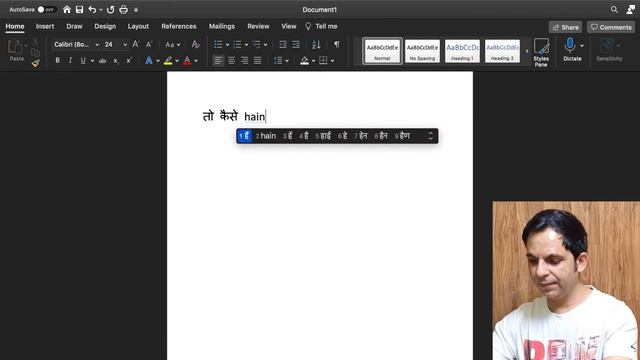Center align text
Screen dimensions: 640x360
(231, 60)
